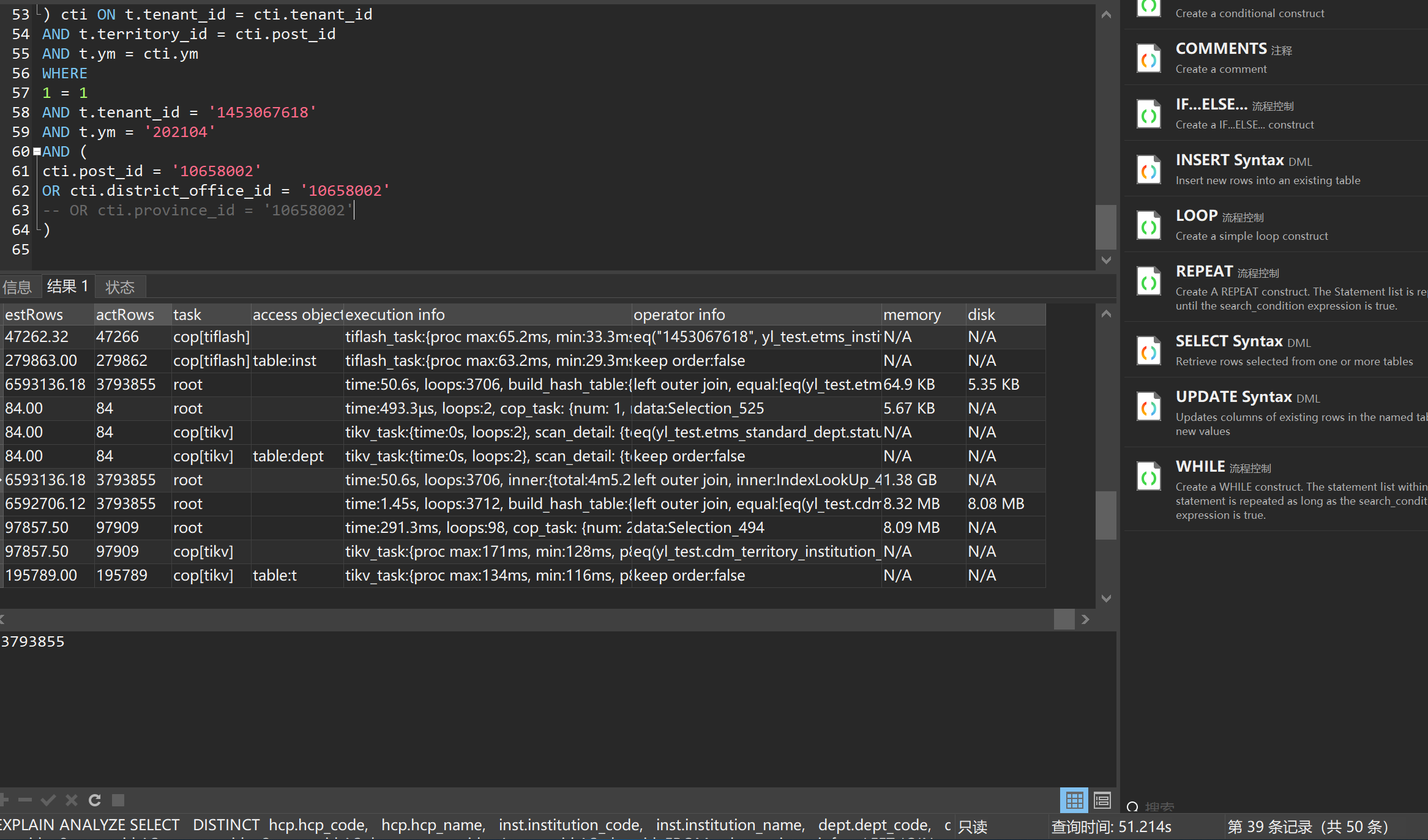1428x840 pixels.
Task: Click the COMMENTS snippet icon
Action: pos(1149,58)
